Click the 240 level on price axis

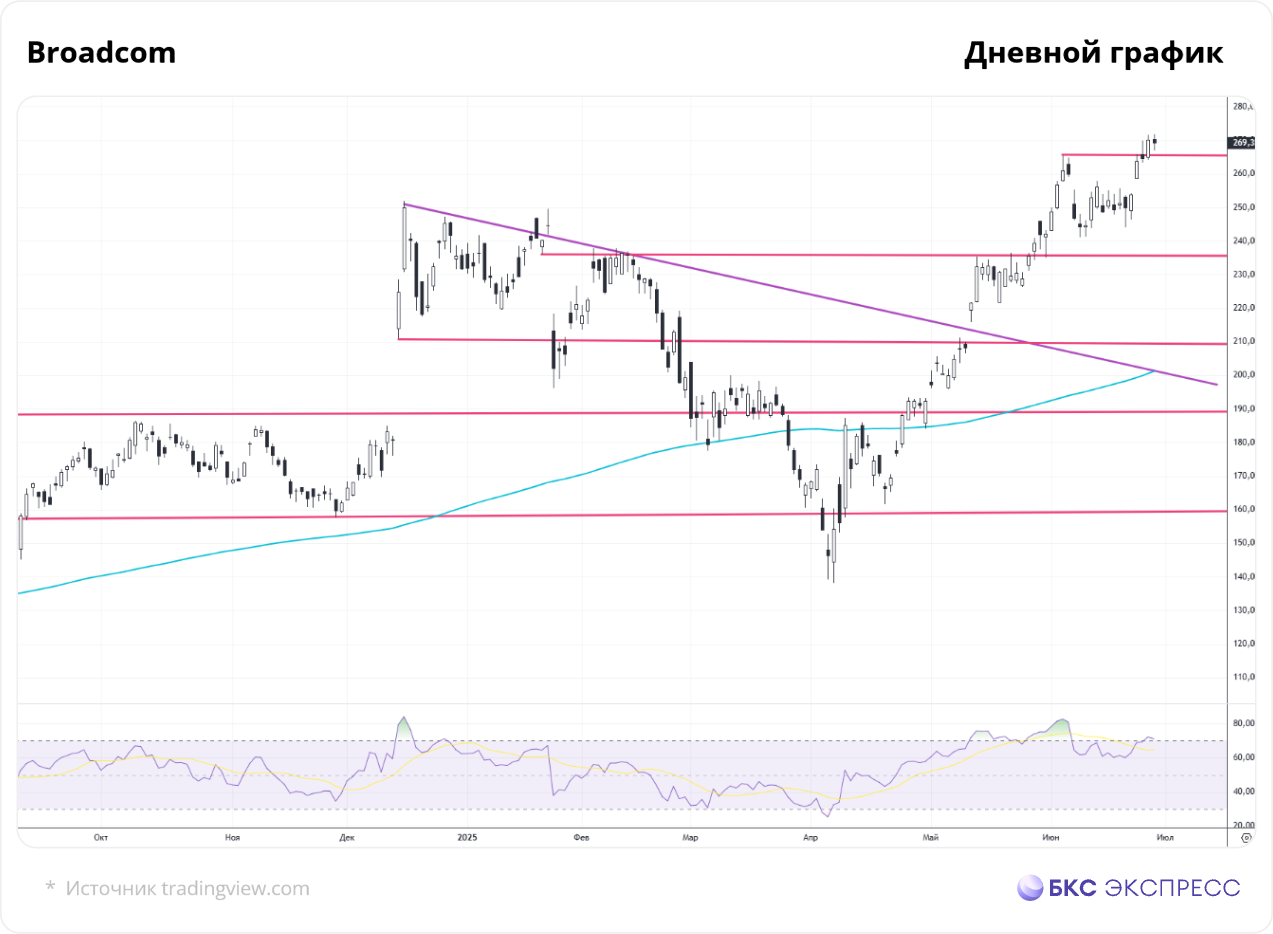(x=1244, y=241)
